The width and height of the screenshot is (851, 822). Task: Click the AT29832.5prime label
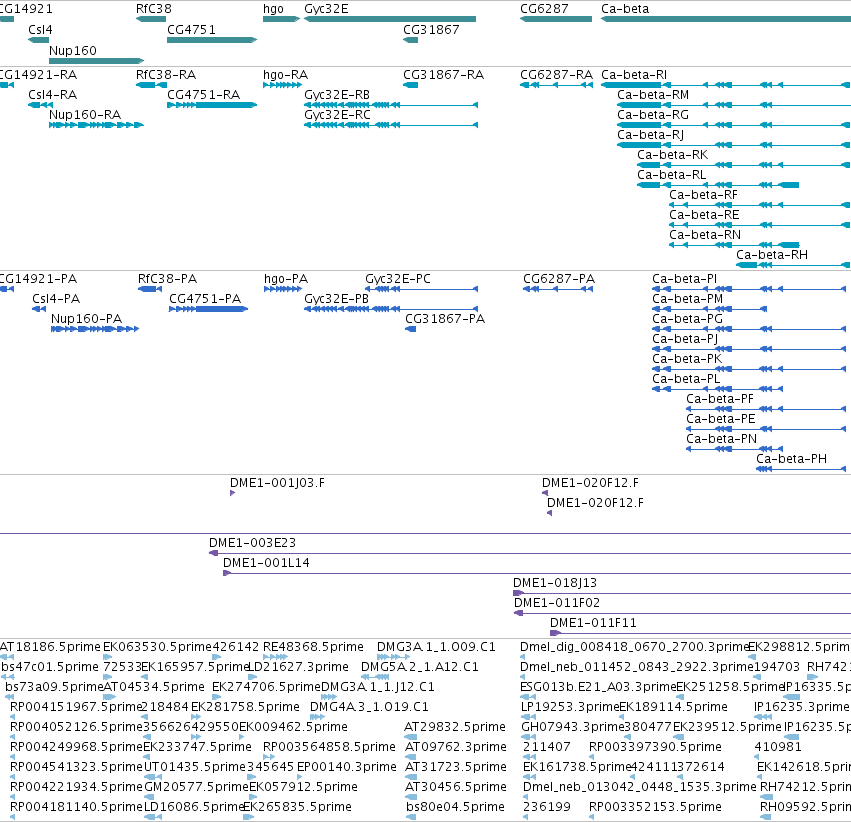click(x=455, y=727)
